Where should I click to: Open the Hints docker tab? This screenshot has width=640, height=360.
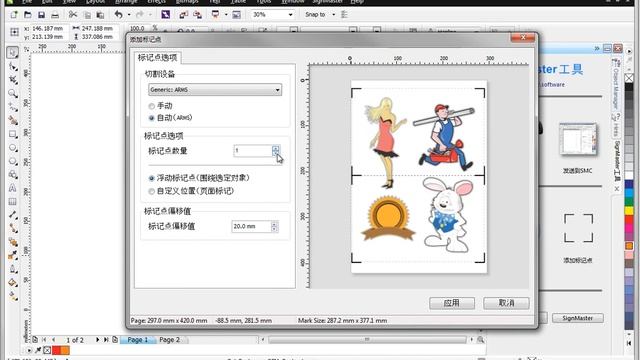point(616,126)
